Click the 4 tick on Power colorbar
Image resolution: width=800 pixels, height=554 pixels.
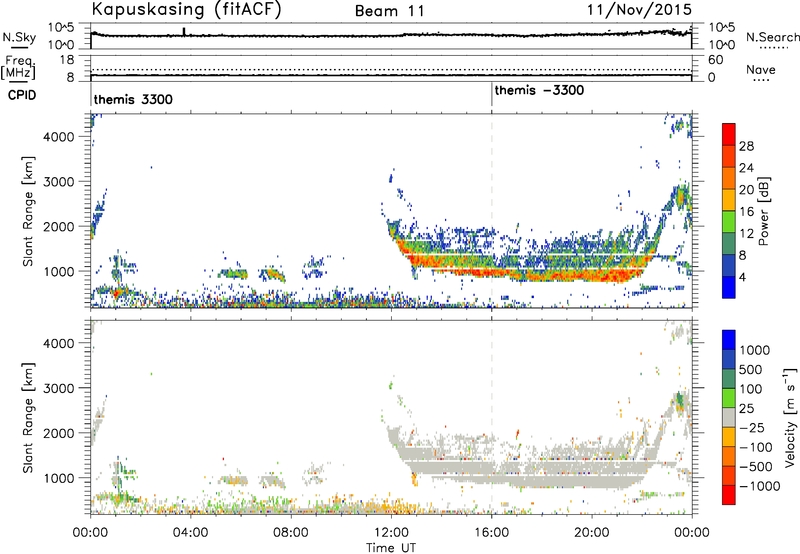point(743,277)
